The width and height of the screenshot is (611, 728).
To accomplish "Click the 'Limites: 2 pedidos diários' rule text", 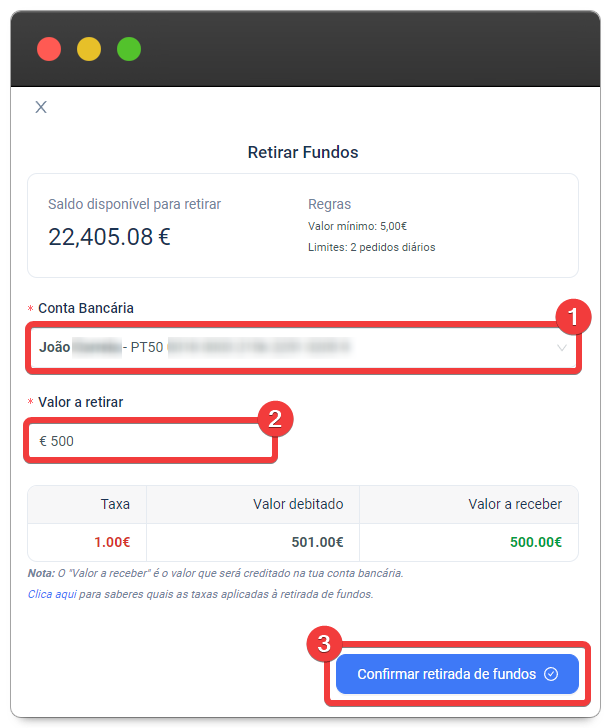I will [371, 247].
